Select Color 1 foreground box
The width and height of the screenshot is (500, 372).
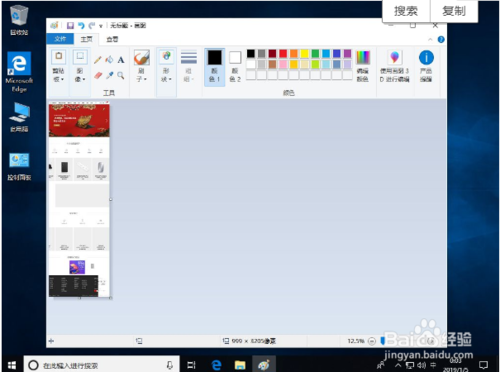(x=214, y=67)
